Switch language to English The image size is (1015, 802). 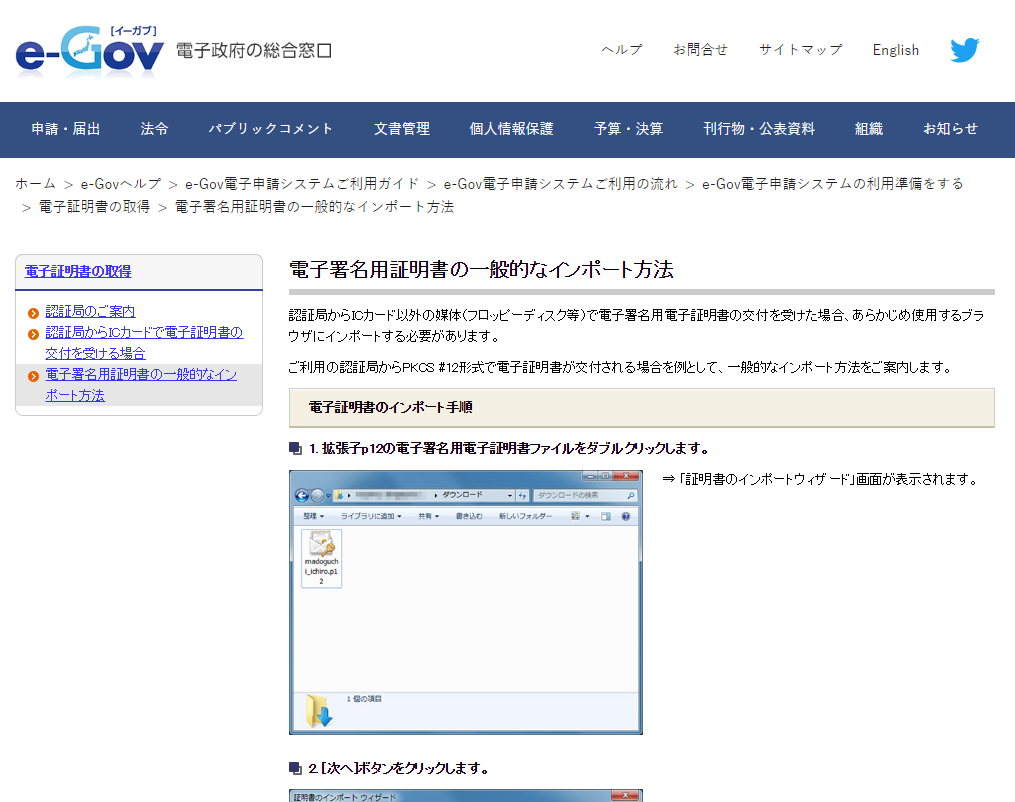pos(895,50)
